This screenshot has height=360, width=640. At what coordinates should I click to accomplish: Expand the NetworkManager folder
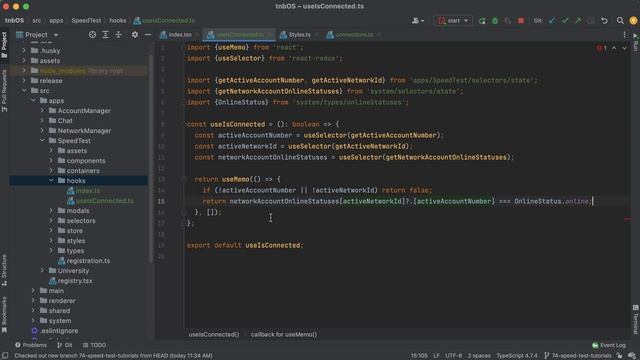coord(42,131)
